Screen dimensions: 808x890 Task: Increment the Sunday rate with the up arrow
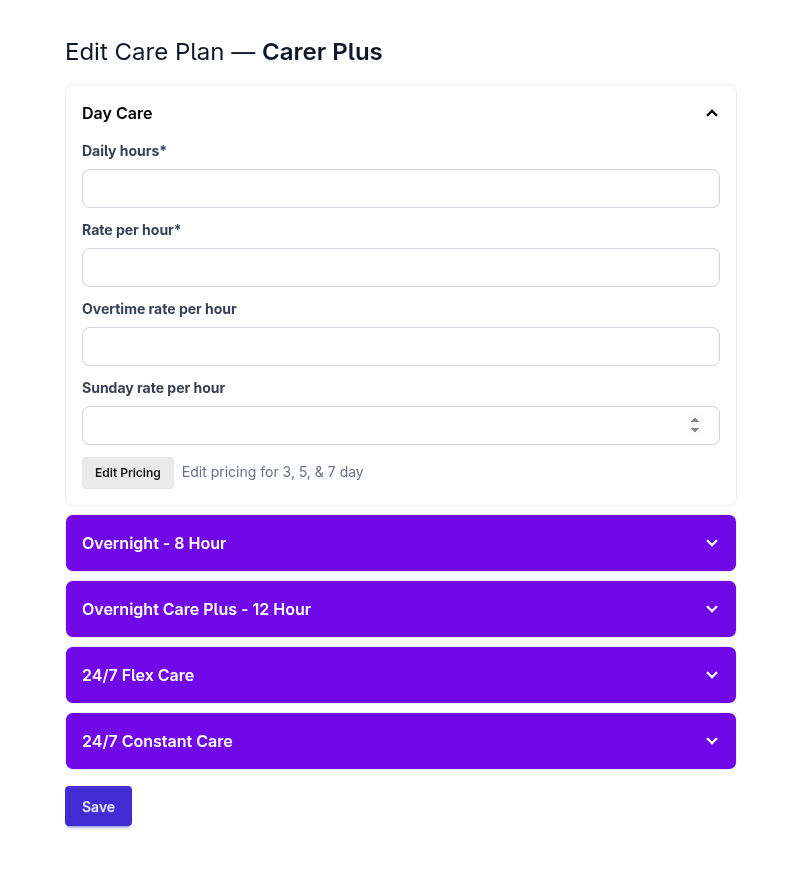(x=695, y=420)
